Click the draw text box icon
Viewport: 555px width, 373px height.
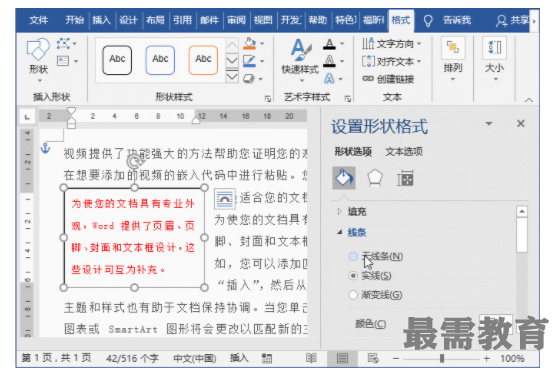(63, 61)
